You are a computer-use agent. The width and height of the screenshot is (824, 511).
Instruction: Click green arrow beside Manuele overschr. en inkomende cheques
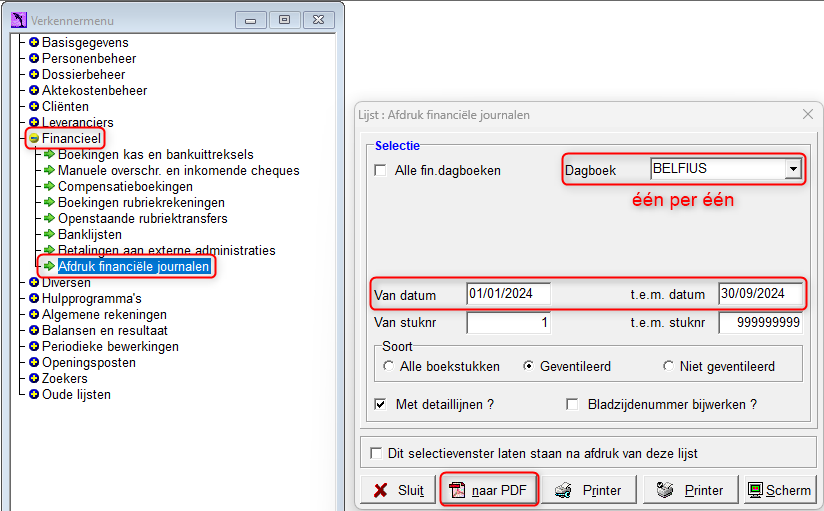49,170
